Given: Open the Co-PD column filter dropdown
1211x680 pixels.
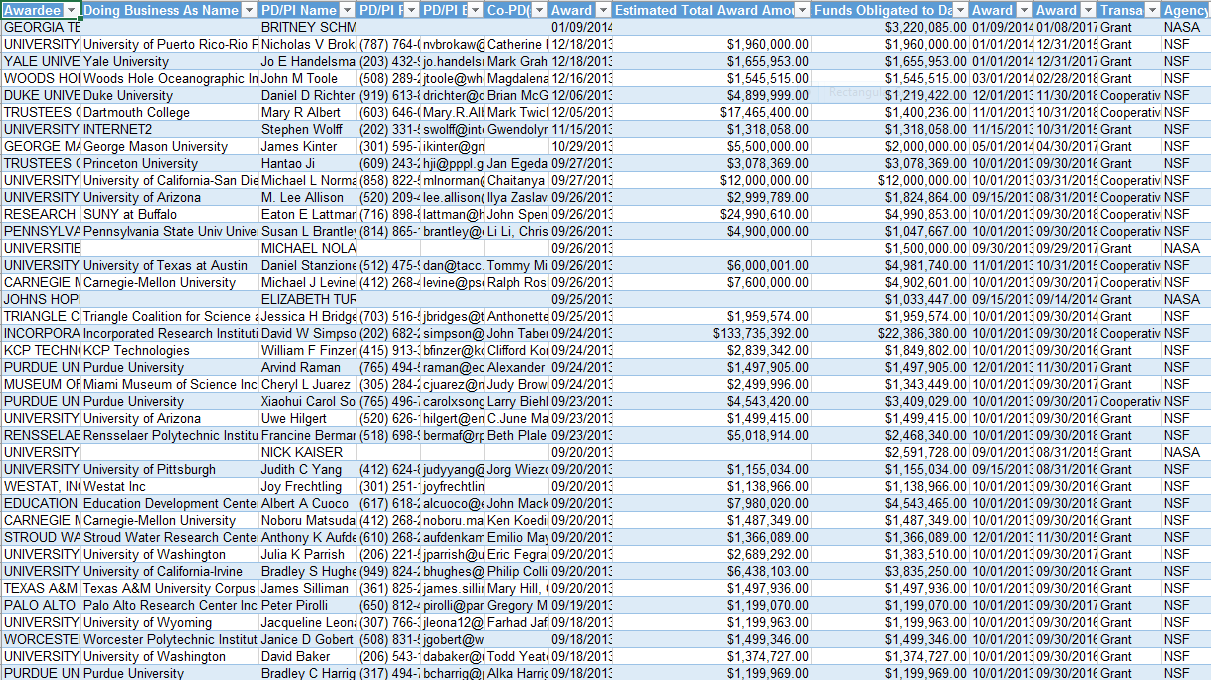Looking at the screenshot, I should (537, 10).
